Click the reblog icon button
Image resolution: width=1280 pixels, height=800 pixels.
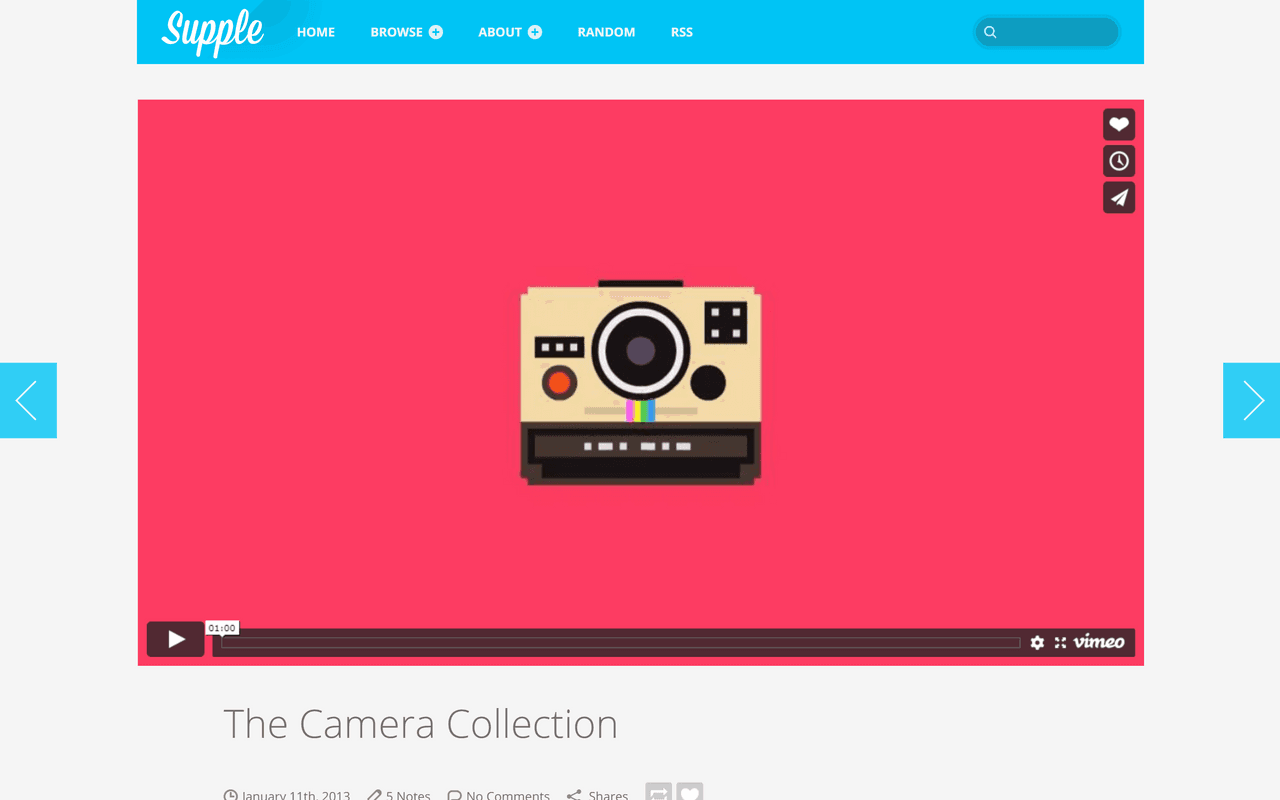click(x=659, y=791)
